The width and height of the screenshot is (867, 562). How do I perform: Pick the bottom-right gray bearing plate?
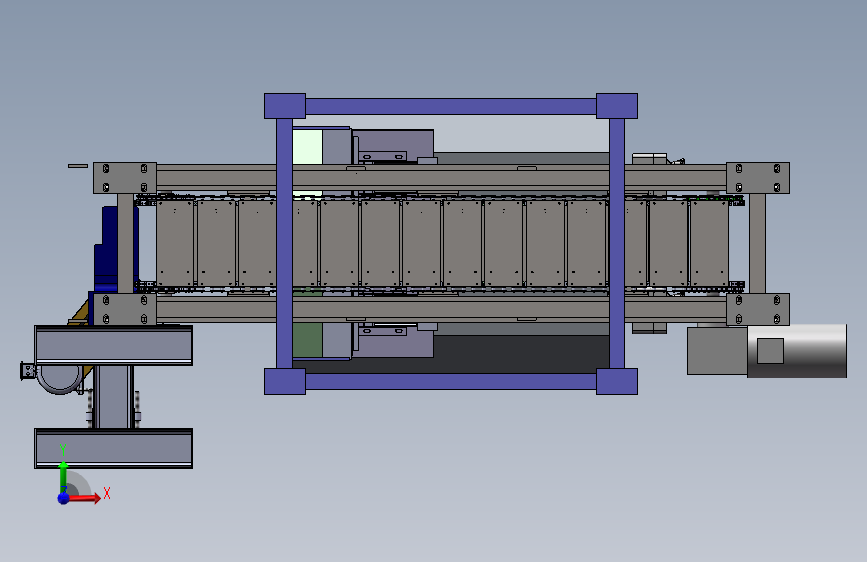758,309
